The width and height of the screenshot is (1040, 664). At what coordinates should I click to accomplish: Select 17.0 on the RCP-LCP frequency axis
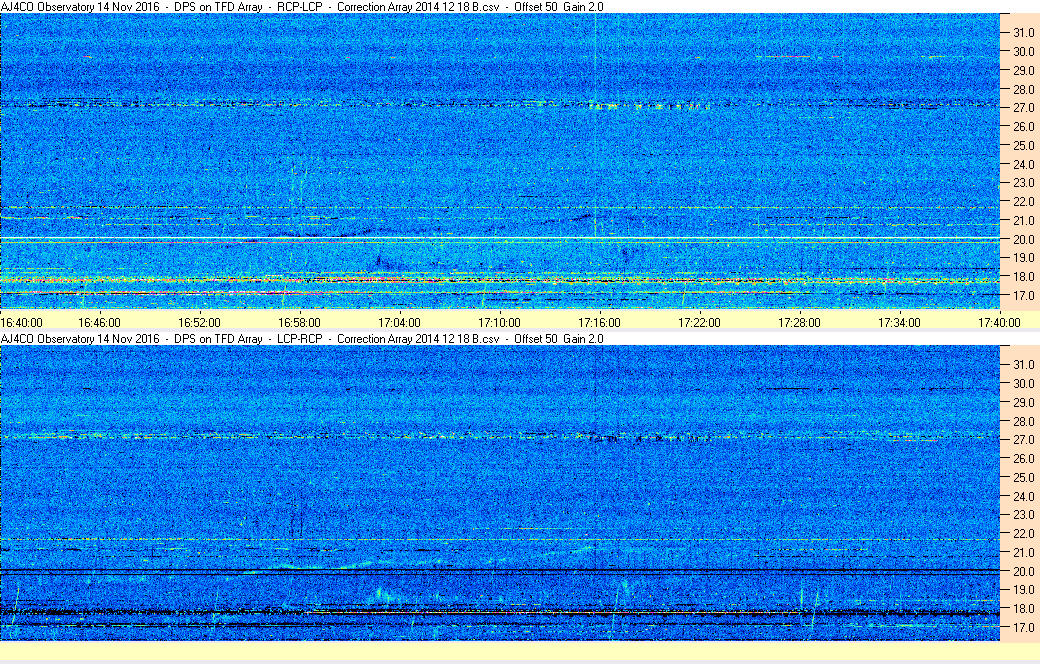click(1023, 295)
